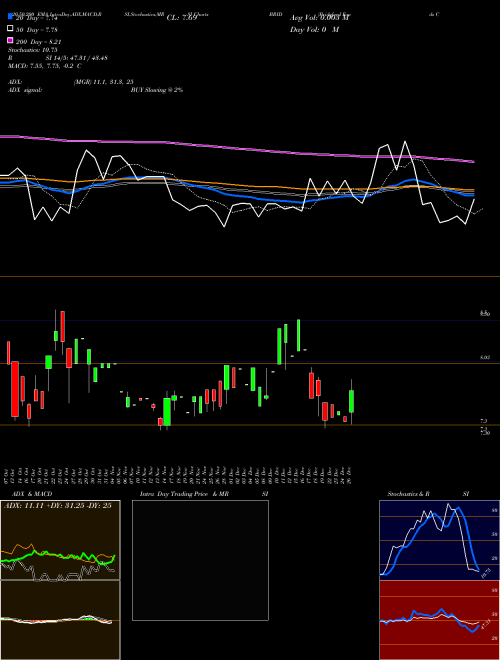500x660 pixels.
Task: Click the 'BUY Slowing @ 2%' signal text
Action: (x=157, y=90)
